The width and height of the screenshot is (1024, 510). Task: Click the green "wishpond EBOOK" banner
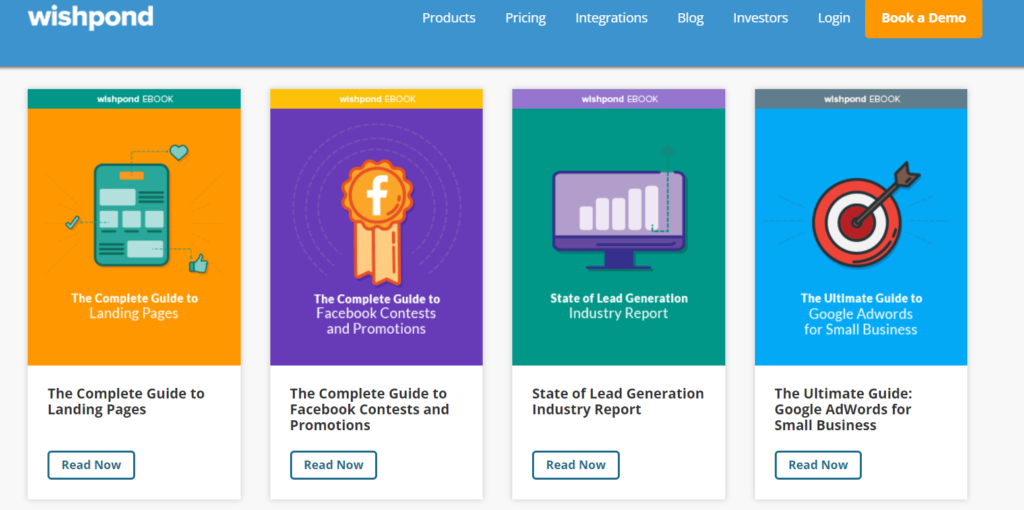(x=134, y=99)
